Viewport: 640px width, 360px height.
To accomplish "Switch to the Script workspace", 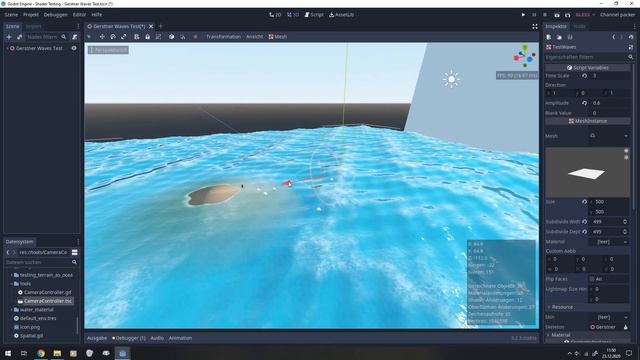I will [x=314, y=15].
